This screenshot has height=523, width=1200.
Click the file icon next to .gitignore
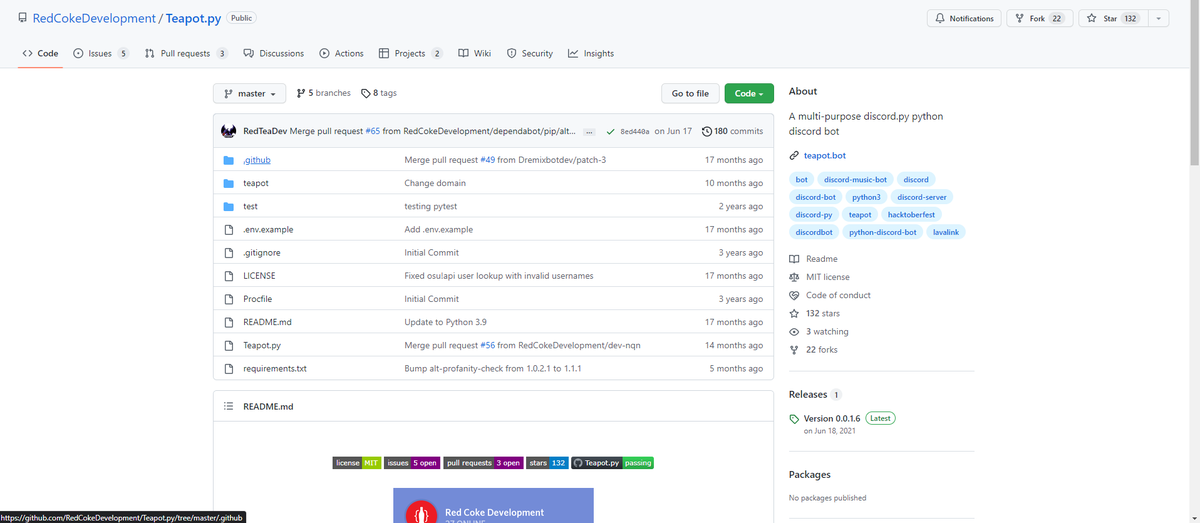(228, 252)
